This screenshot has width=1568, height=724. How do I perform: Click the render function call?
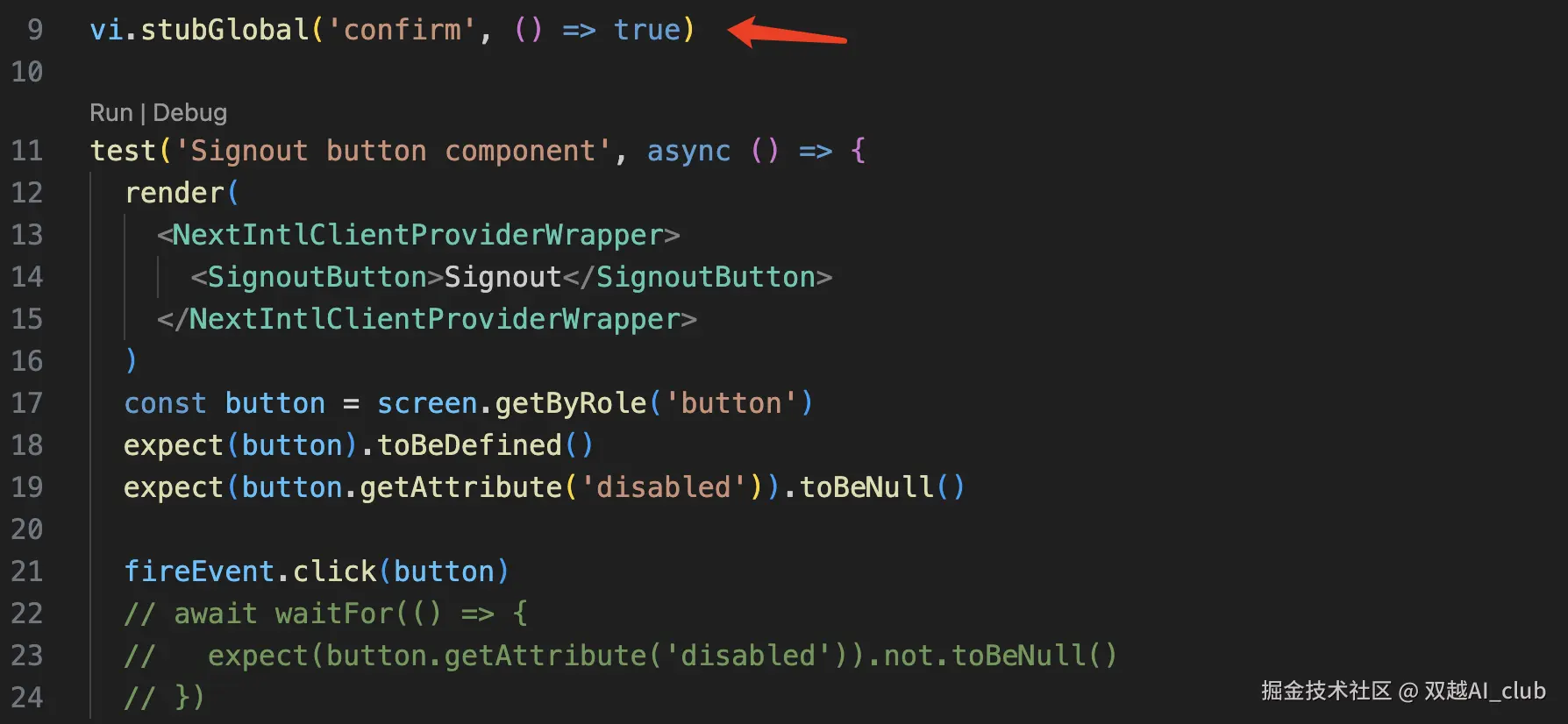[175, 193]
